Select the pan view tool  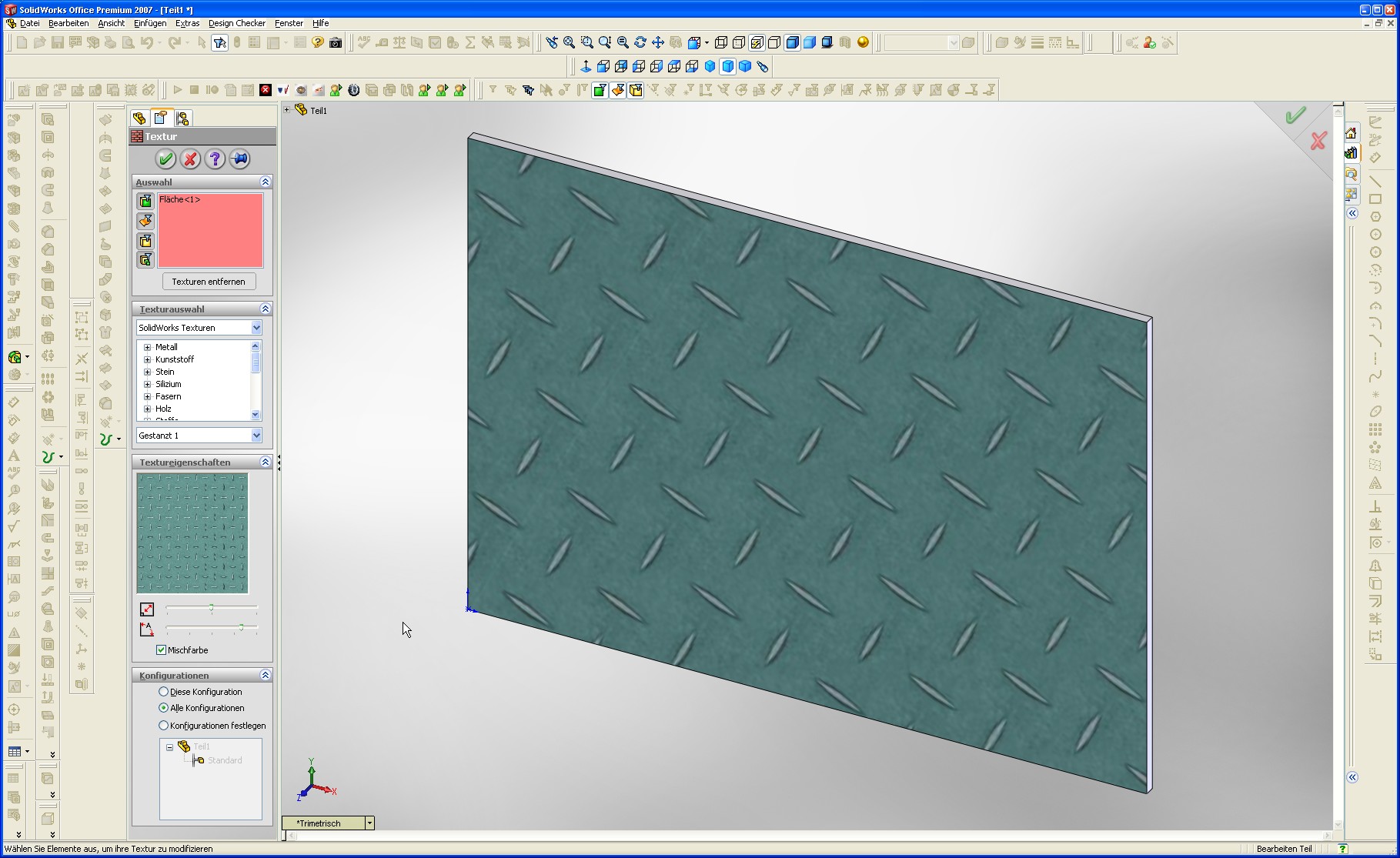pos(657,43)
